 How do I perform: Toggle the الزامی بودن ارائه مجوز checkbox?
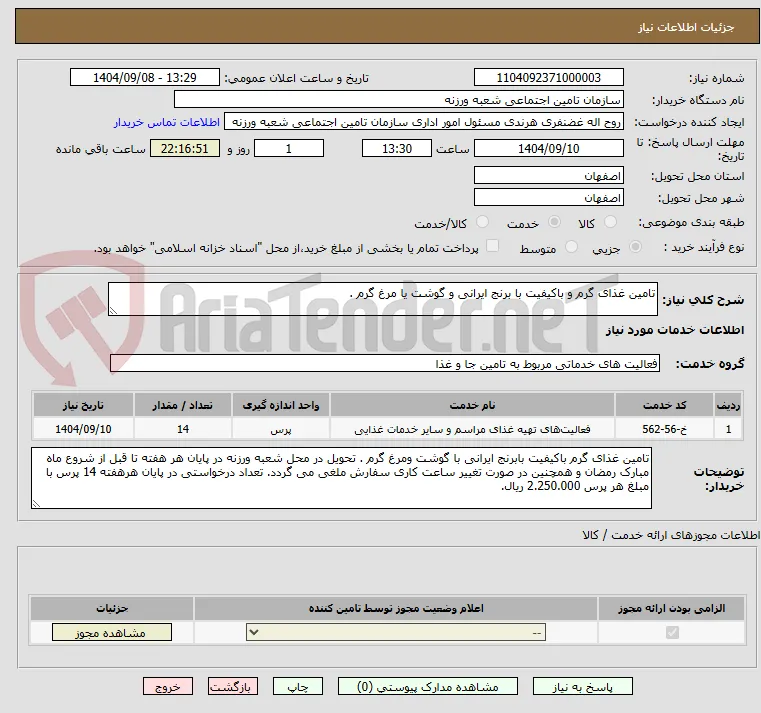point(672,632)
